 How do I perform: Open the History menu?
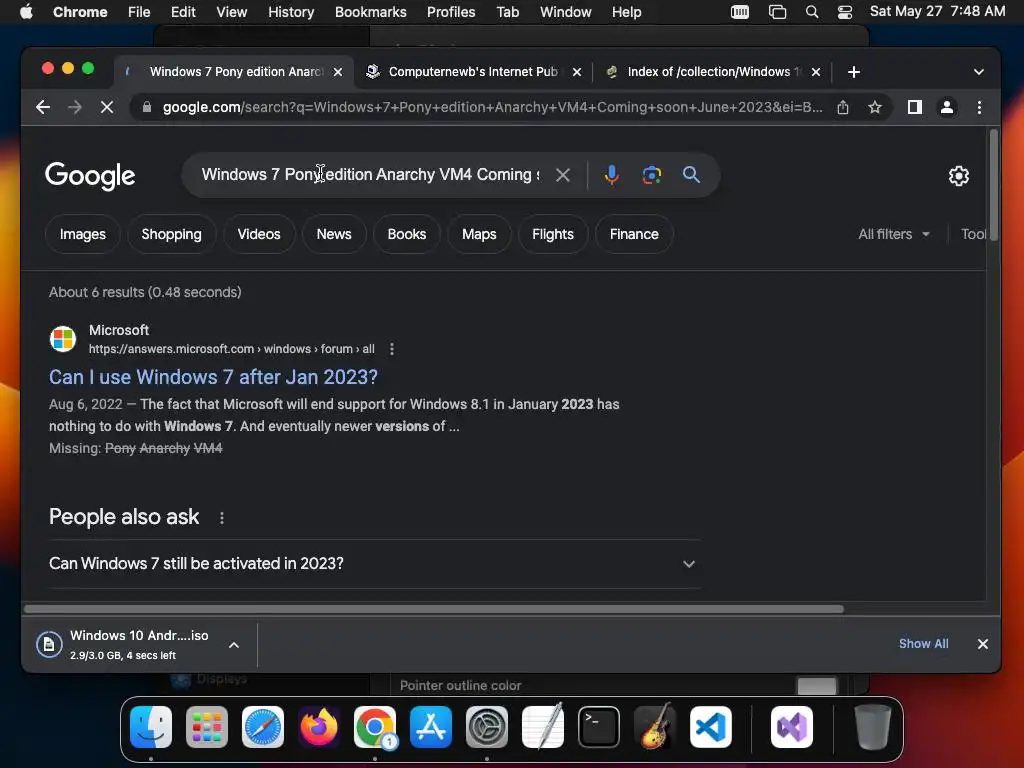click(291, 12)
